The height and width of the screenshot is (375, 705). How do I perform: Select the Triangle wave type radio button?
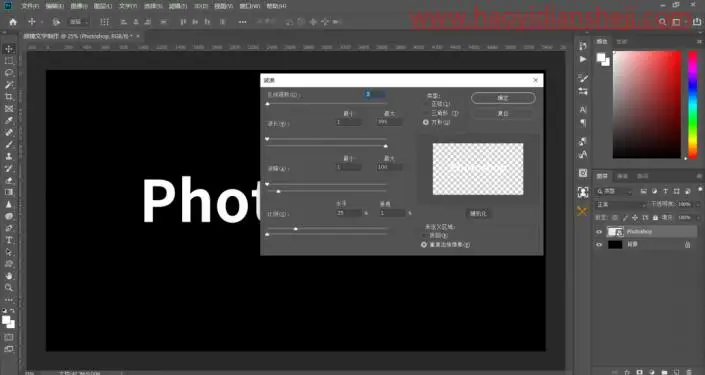425,113
